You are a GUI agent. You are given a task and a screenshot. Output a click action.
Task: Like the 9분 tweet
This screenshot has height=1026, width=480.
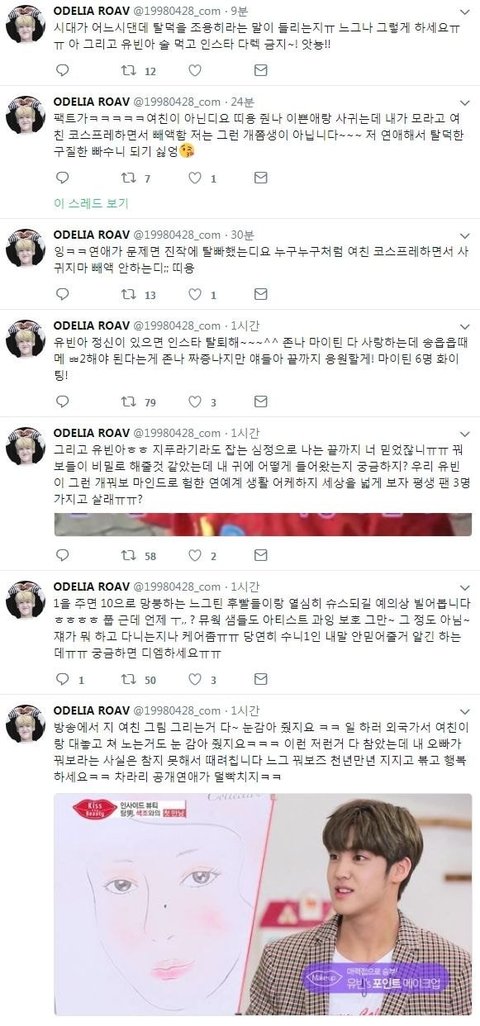[x=195, y=70]
